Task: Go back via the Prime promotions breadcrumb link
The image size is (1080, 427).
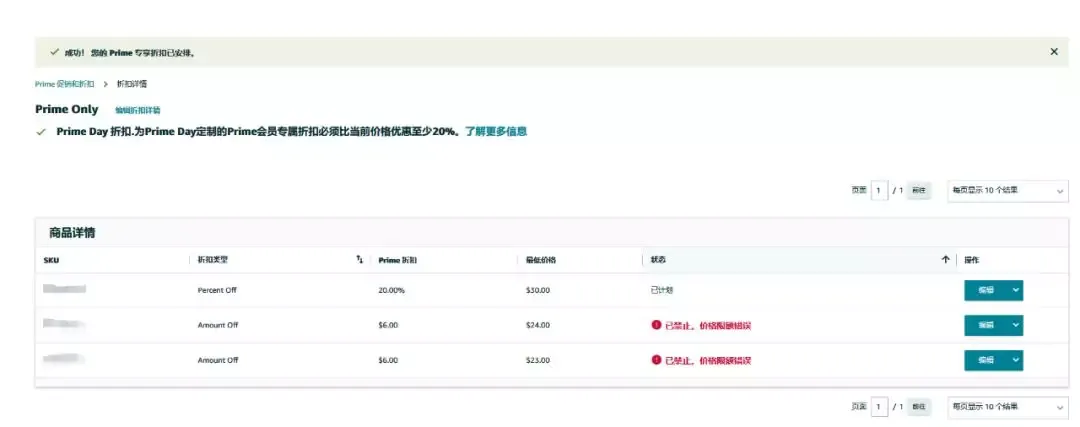Action: pos(65,84)
